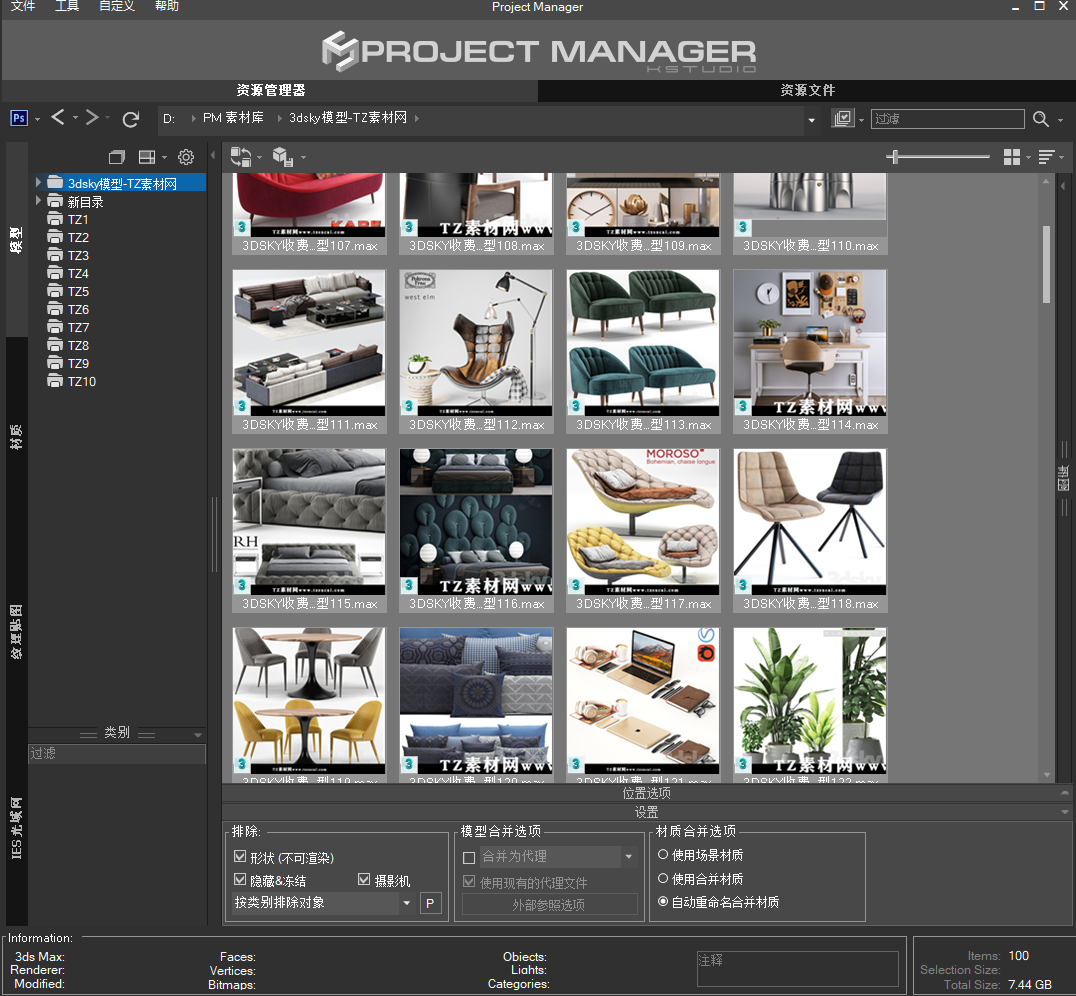Toggle the 摄影机 checkbox
Image resolution: width=1076 pixels, height=996 pixels.
tap(365, 880)
